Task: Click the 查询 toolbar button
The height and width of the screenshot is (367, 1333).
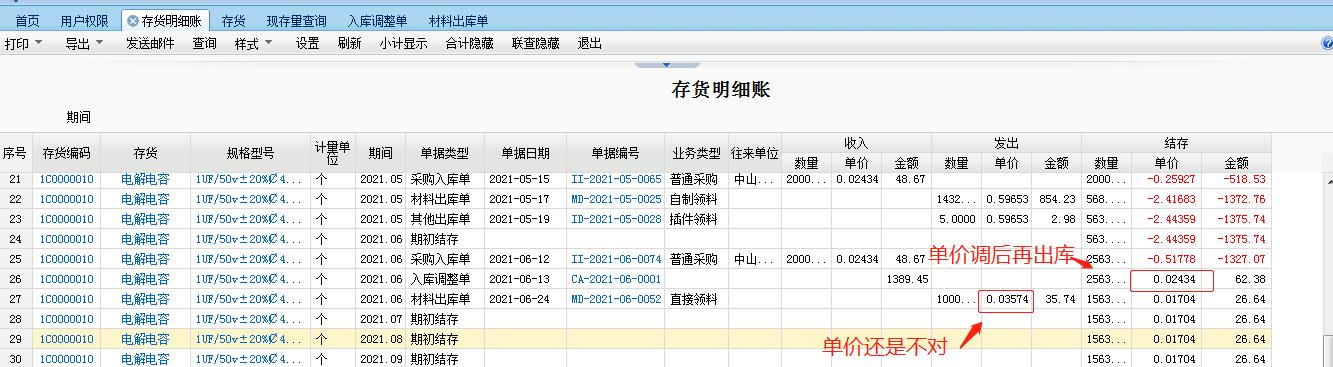Action: coord(205,43)
